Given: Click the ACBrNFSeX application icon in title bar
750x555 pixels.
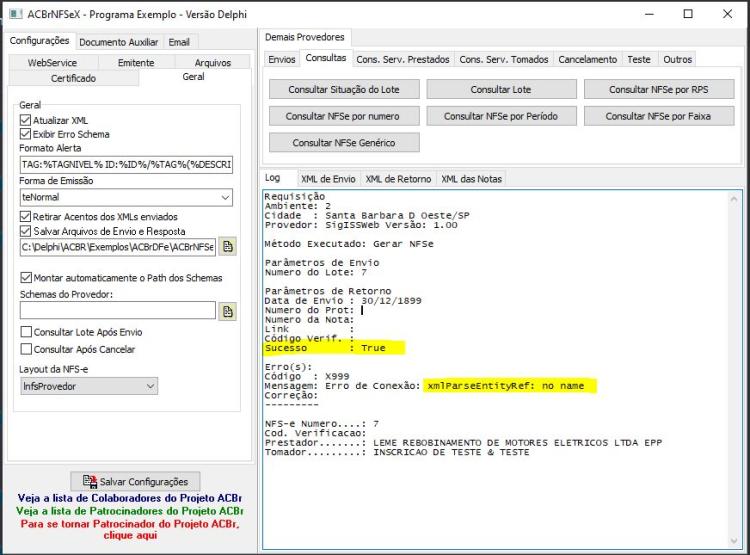Looking at the screenshot, I should tap(15, 13).
